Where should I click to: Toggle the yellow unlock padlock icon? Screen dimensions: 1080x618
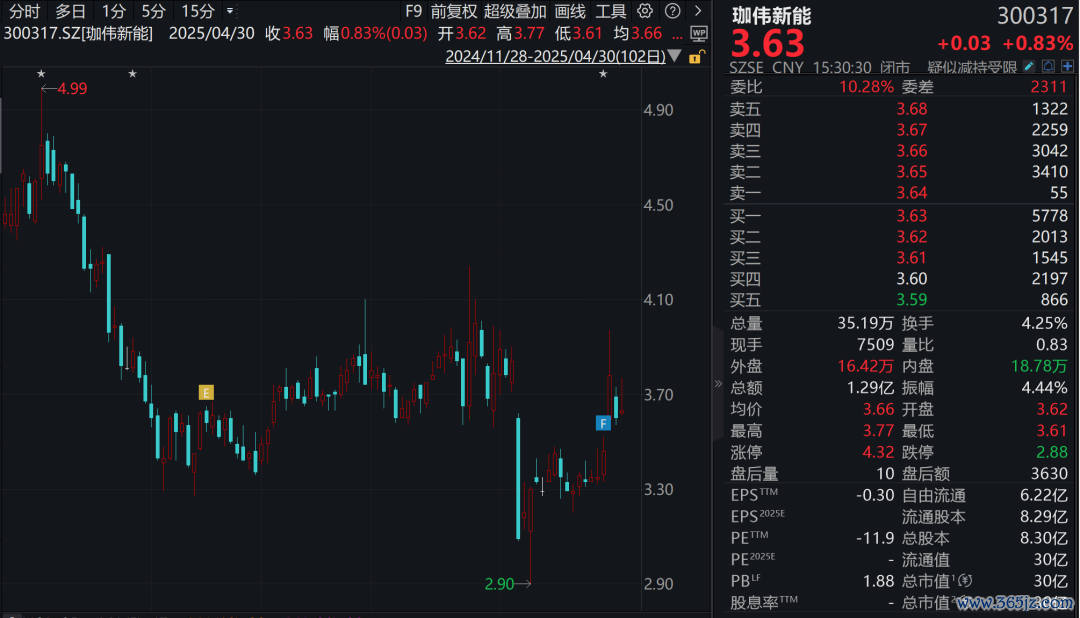click(696, 57)
